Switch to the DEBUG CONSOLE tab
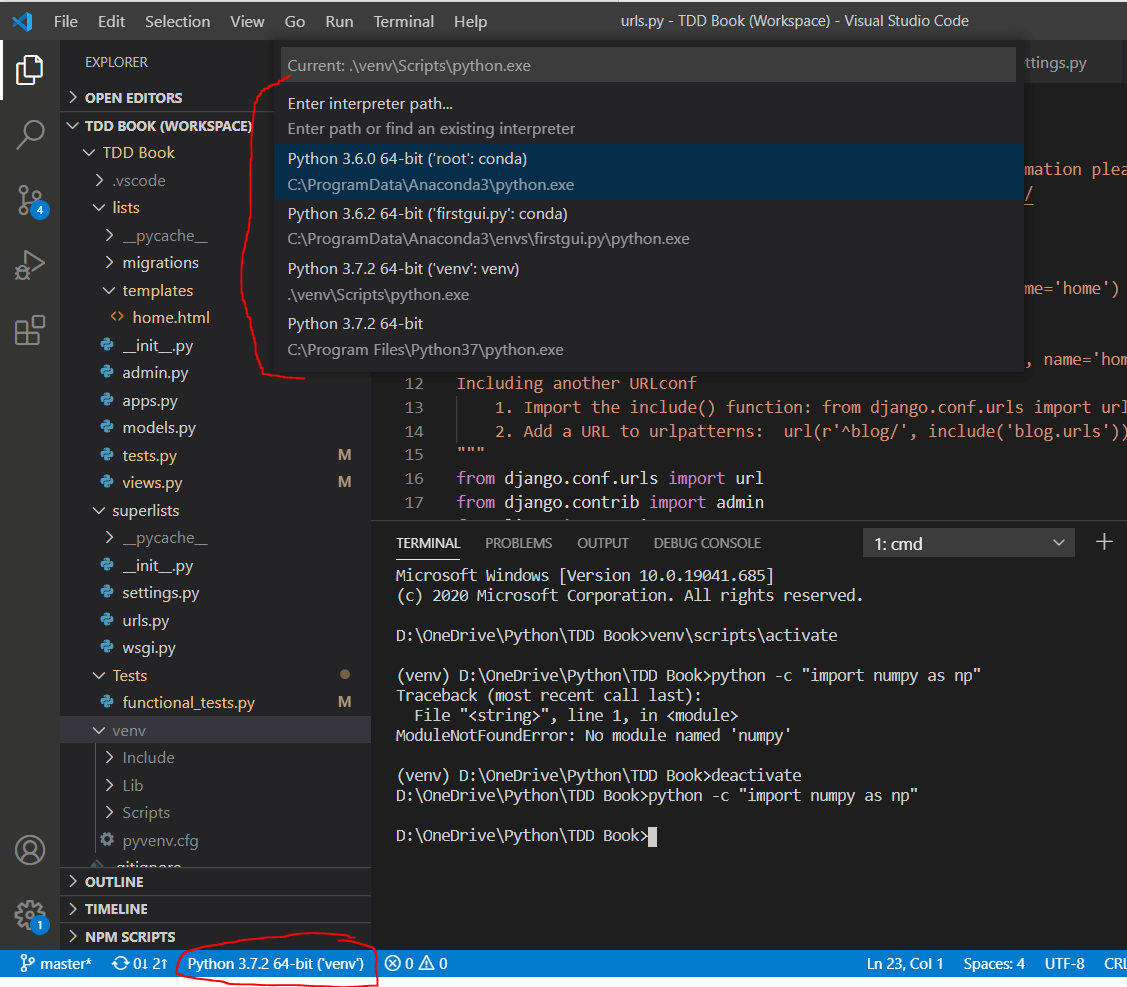Screen dimensions: 1127x987 click(706, 542)
